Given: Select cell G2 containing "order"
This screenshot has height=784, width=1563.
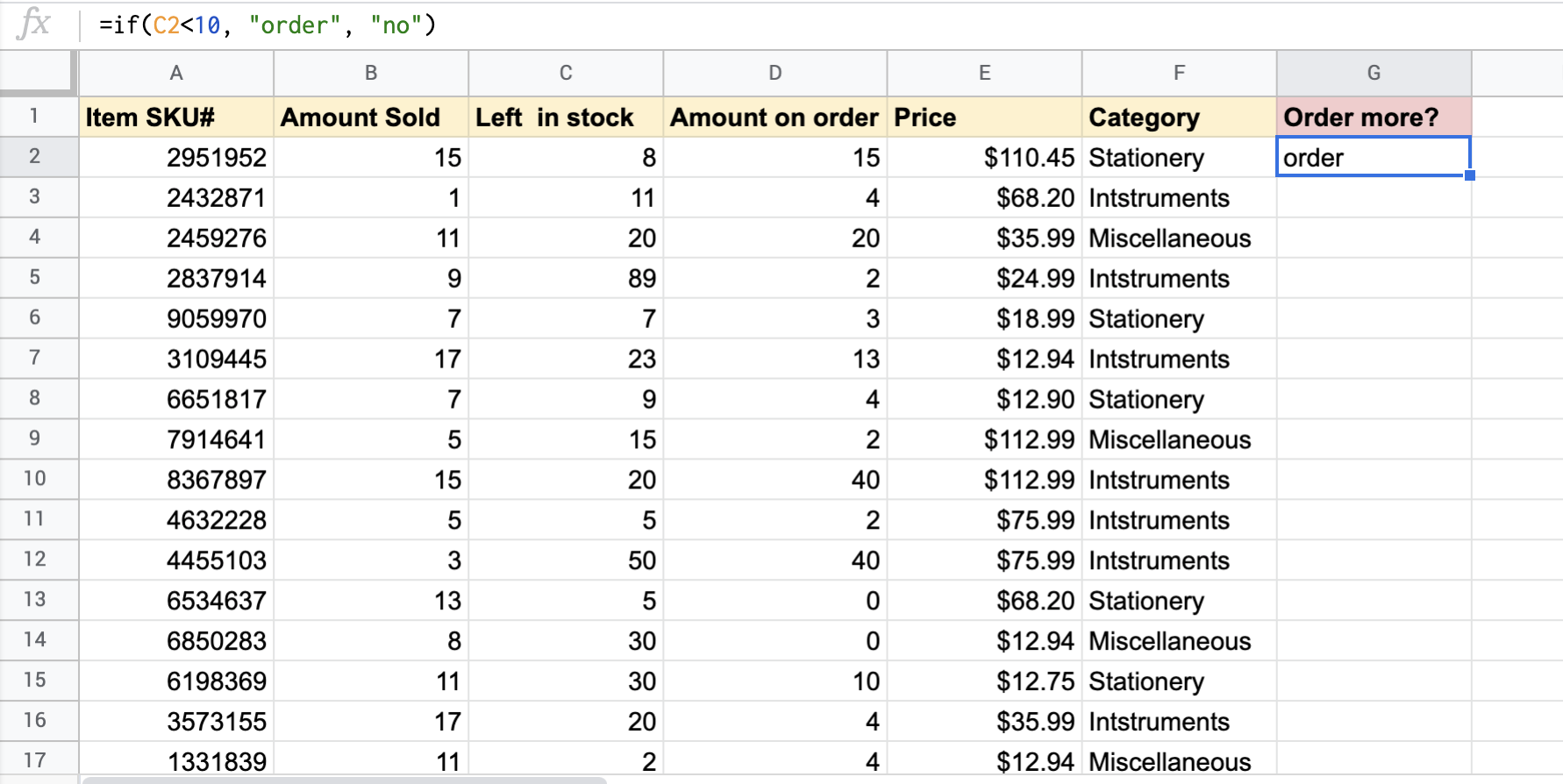Looking at the screenshot, I should click(x=1374, y=157).
